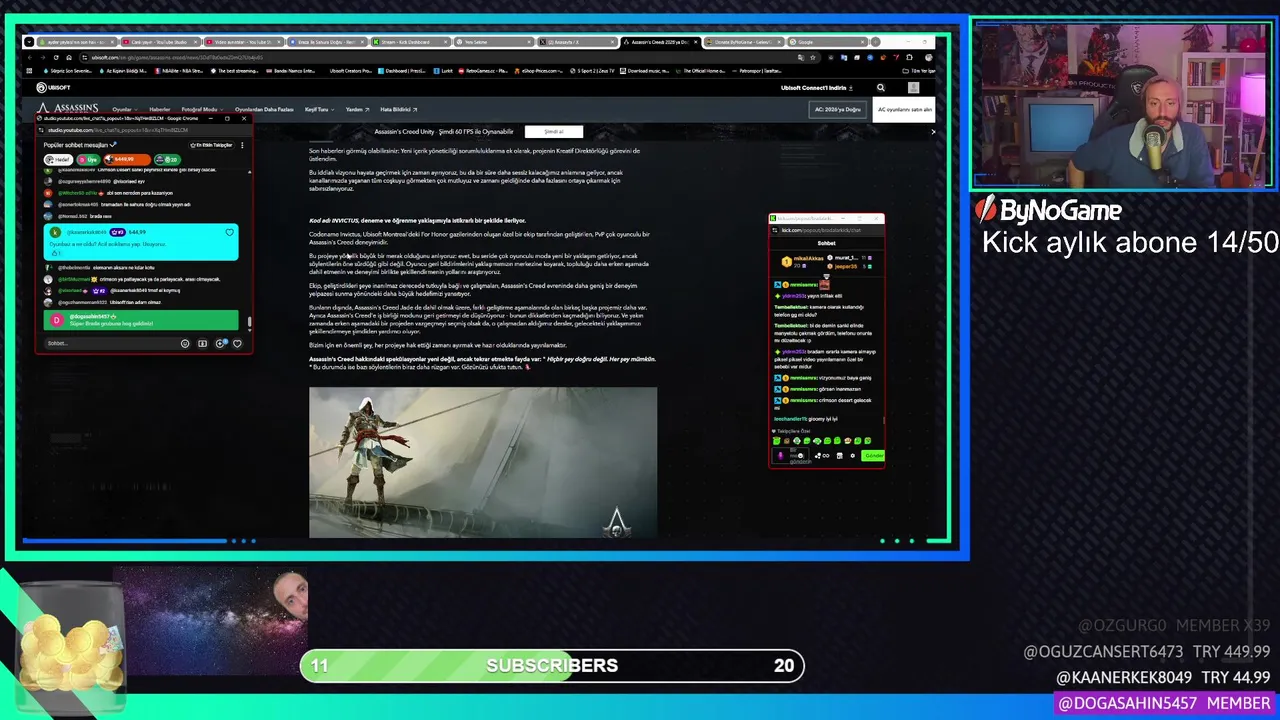Click 'Şimdi al' button in promo banner

(x=554, y=132)
